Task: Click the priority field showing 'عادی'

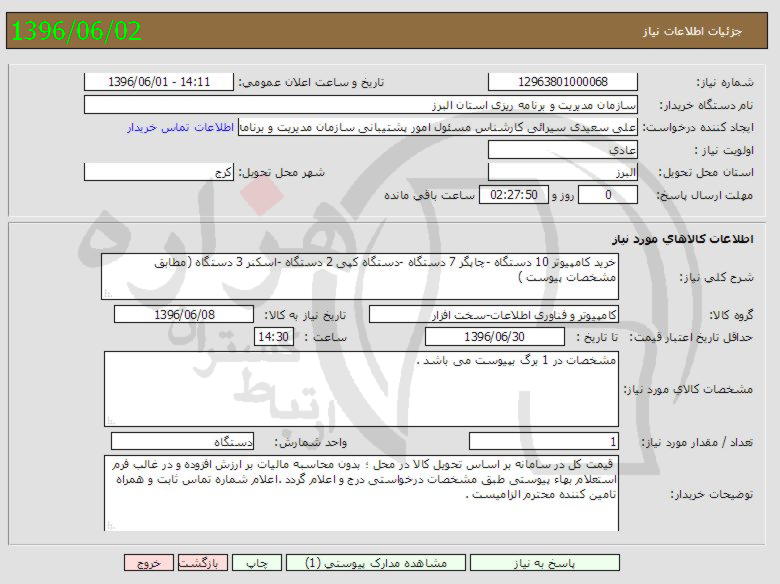Action: [562, 150]
